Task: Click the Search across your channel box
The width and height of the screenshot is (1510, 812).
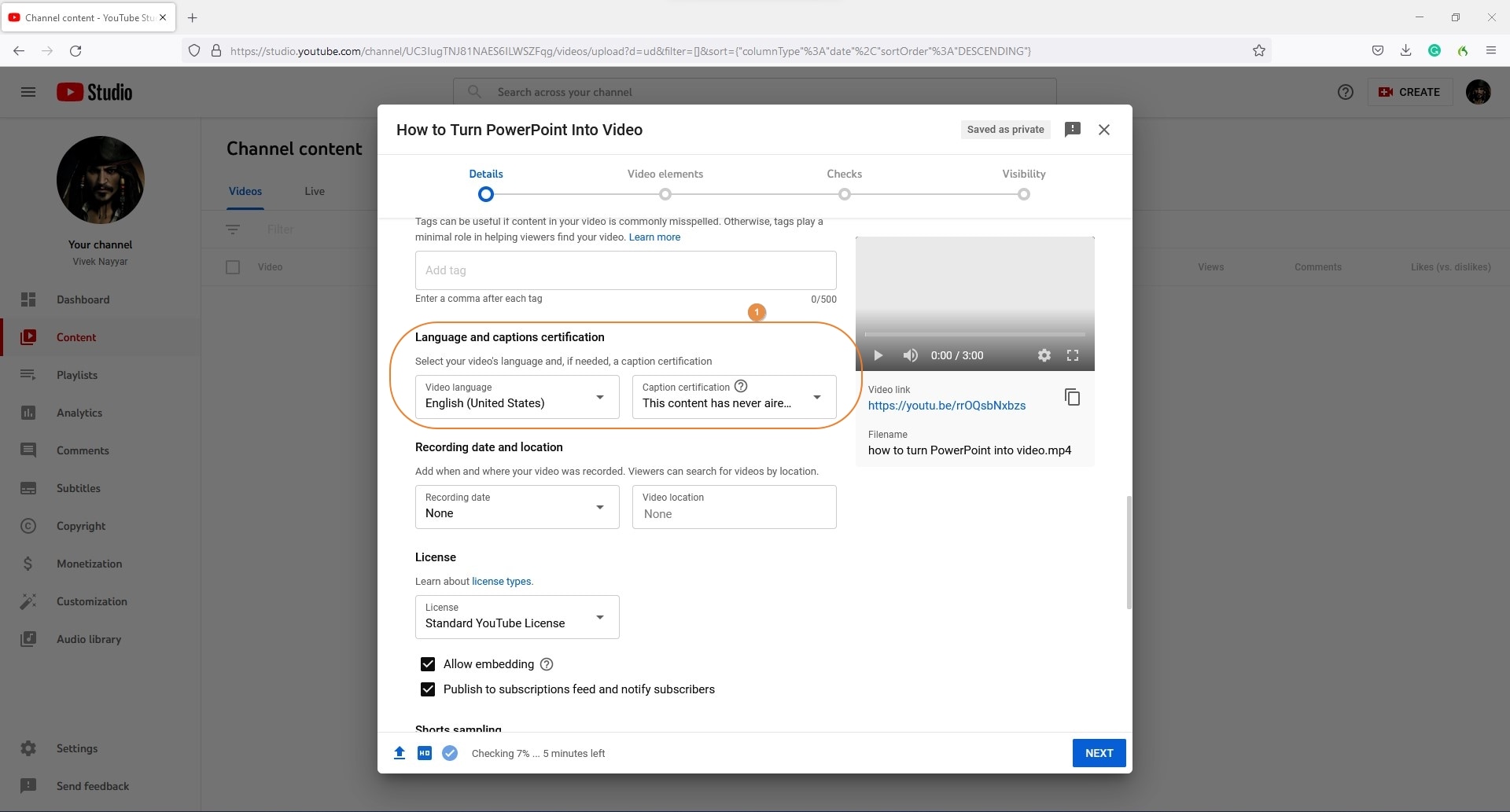Action: [755, 92]
